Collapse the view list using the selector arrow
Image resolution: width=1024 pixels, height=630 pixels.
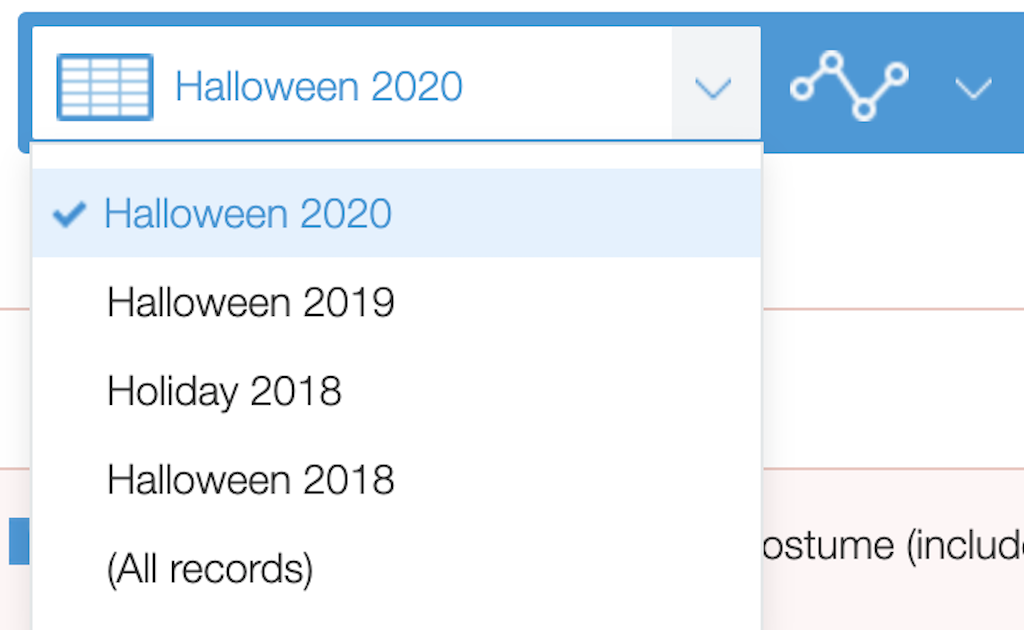coord(713,88)
